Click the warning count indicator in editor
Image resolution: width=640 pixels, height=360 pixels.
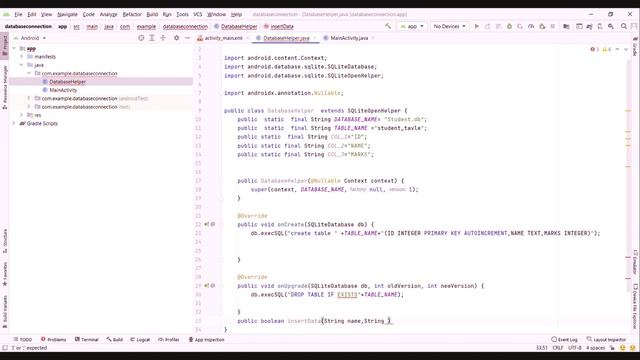point(607,49)
